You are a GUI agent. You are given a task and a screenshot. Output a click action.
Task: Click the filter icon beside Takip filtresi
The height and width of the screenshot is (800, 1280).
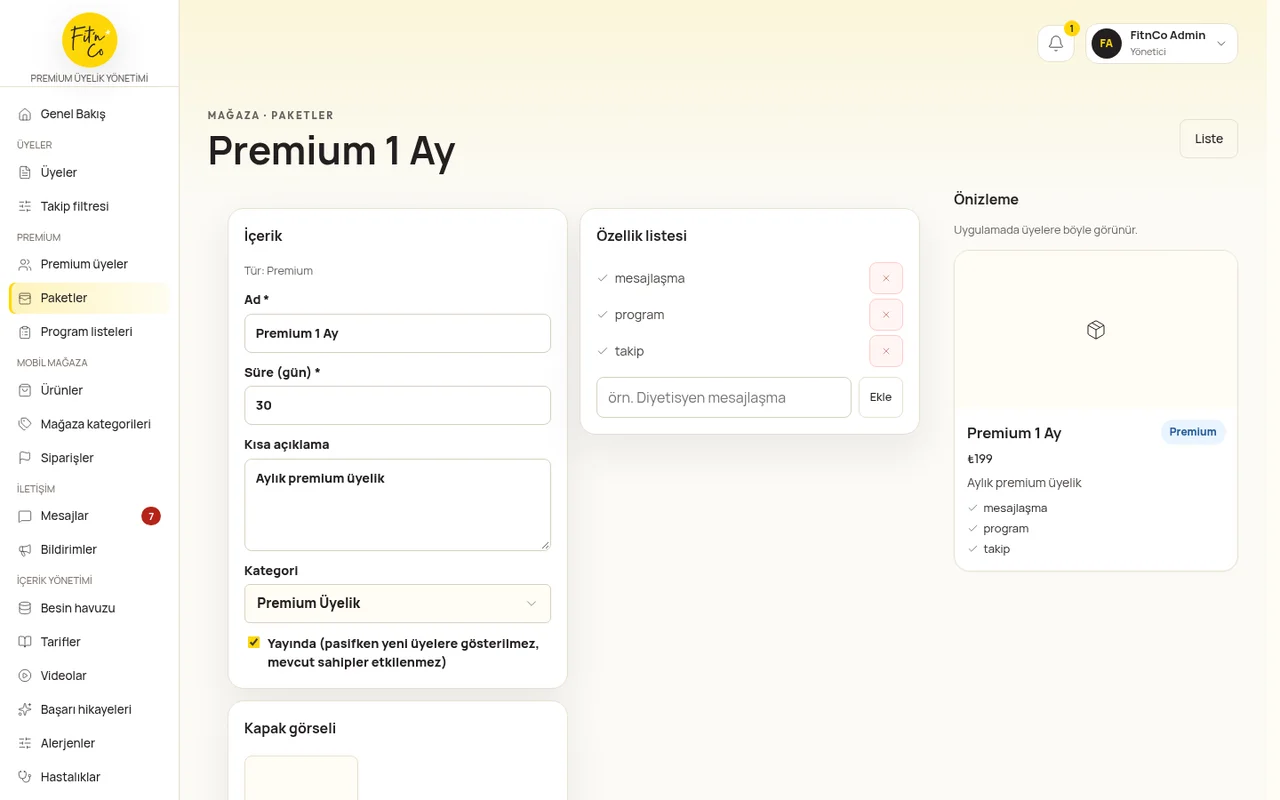click(x=25, y=206)
